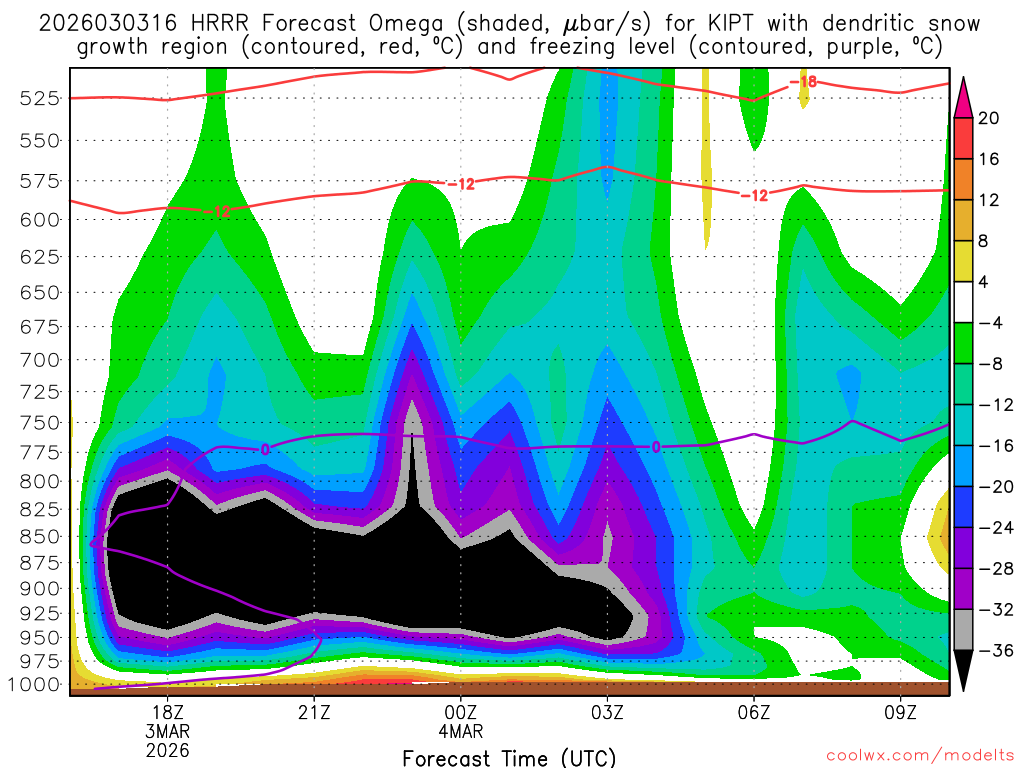1024x768 pixels.
Task: Click the 00Z time axis label
Action: [x=461, y=712]
